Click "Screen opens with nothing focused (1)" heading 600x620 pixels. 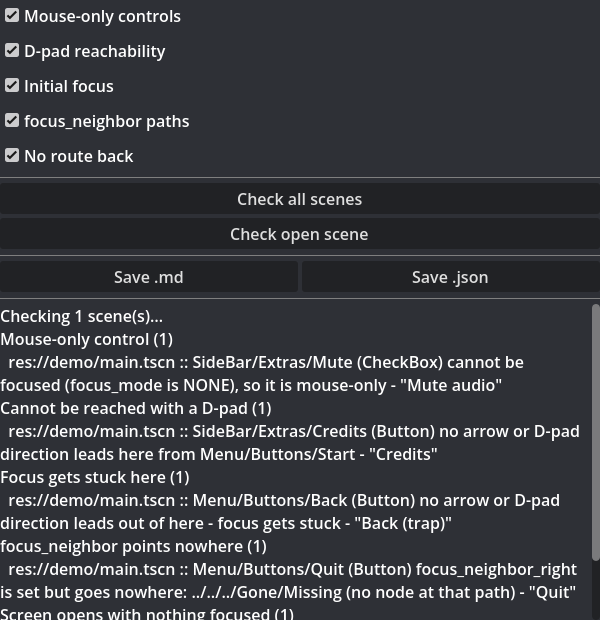coord(147,613)
